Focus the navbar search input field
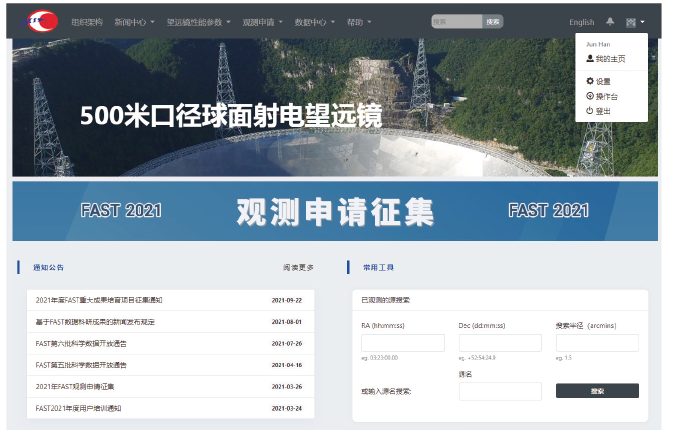 (457, 21)
